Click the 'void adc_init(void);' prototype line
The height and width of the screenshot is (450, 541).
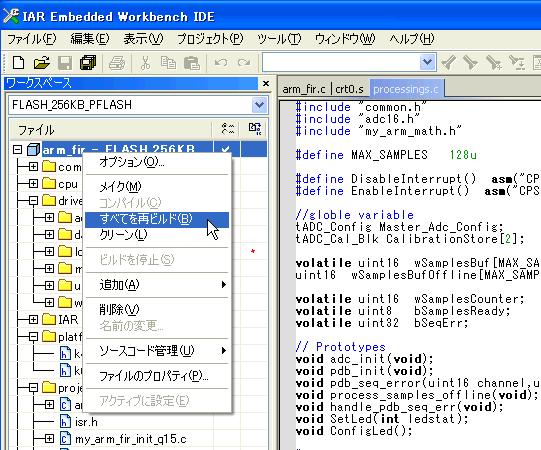point(364,359)
